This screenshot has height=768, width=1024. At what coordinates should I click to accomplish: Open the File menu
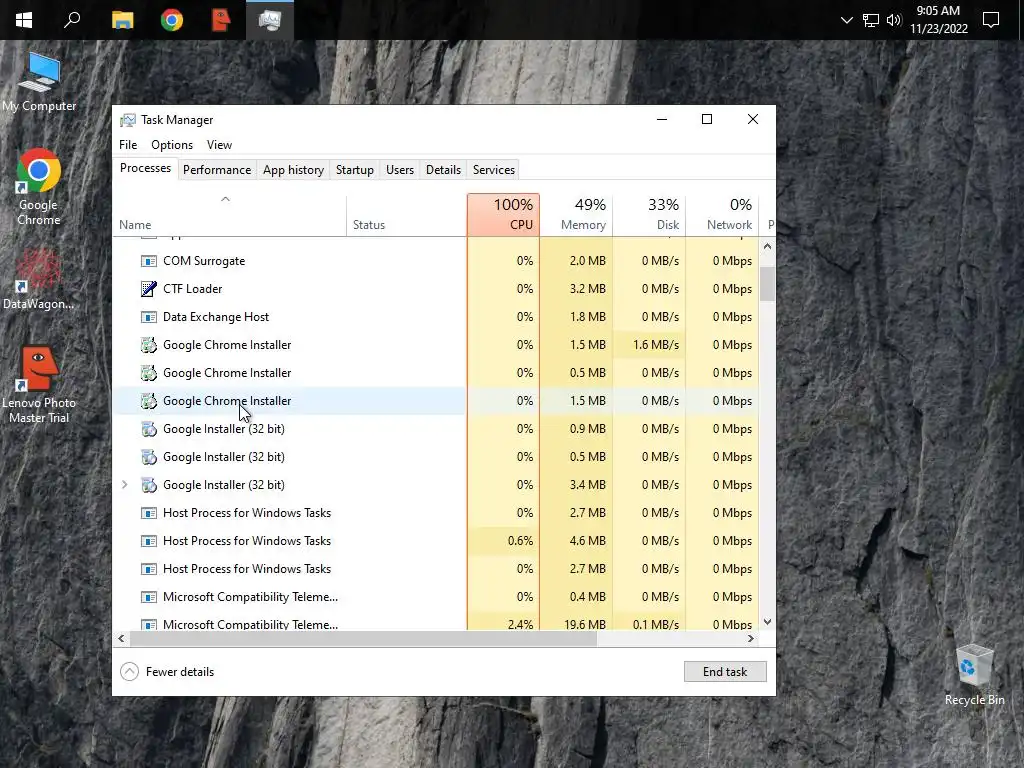click(x=128, y=145)
